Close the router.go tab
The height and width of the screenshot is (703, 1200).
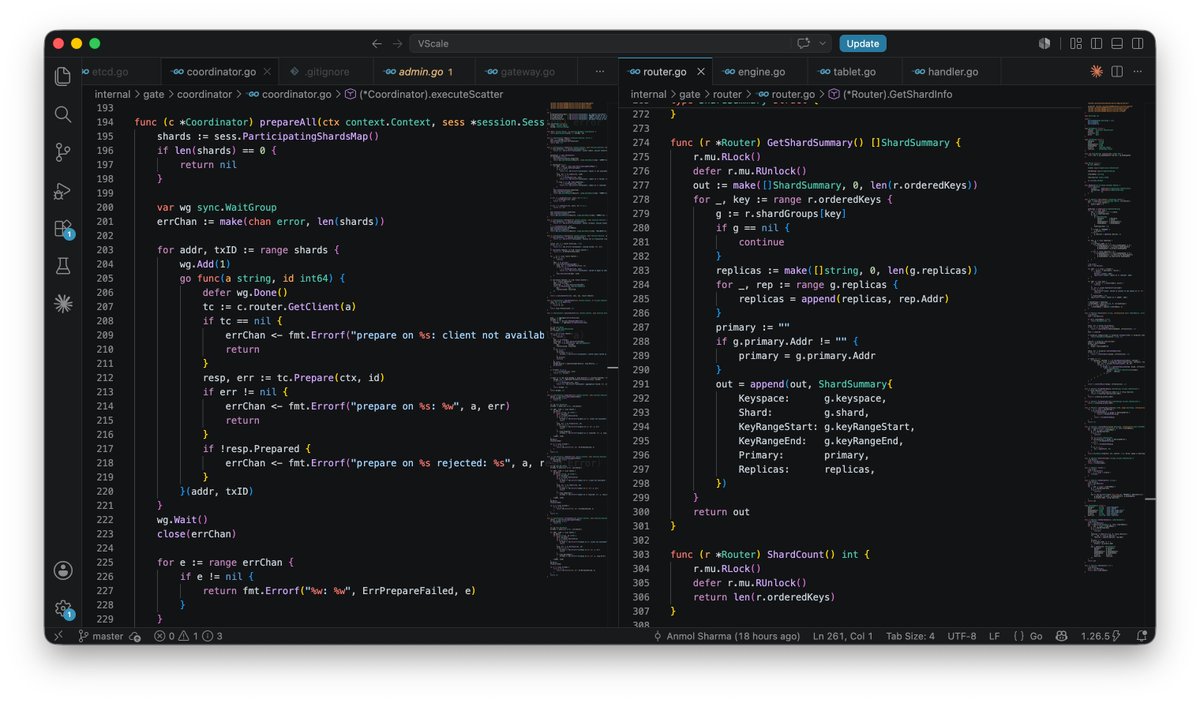pyautogui.click(x=701, y=72)
